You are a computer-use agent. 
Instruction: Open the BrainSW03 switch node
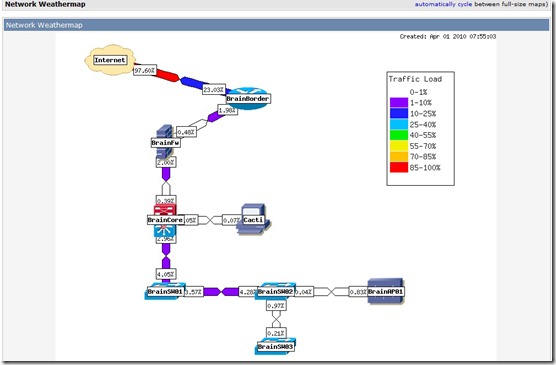point(275,346)
